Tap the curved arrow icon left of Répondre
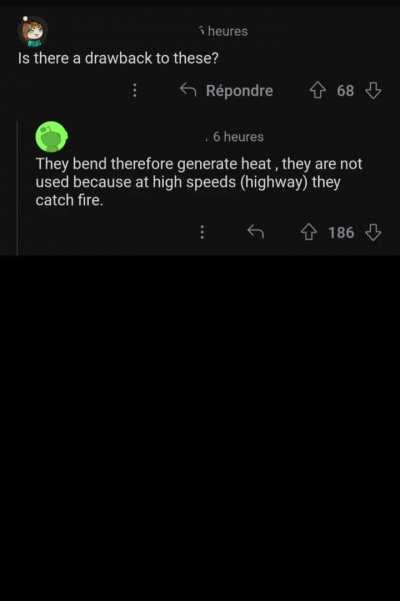 (x=188, y=90)
